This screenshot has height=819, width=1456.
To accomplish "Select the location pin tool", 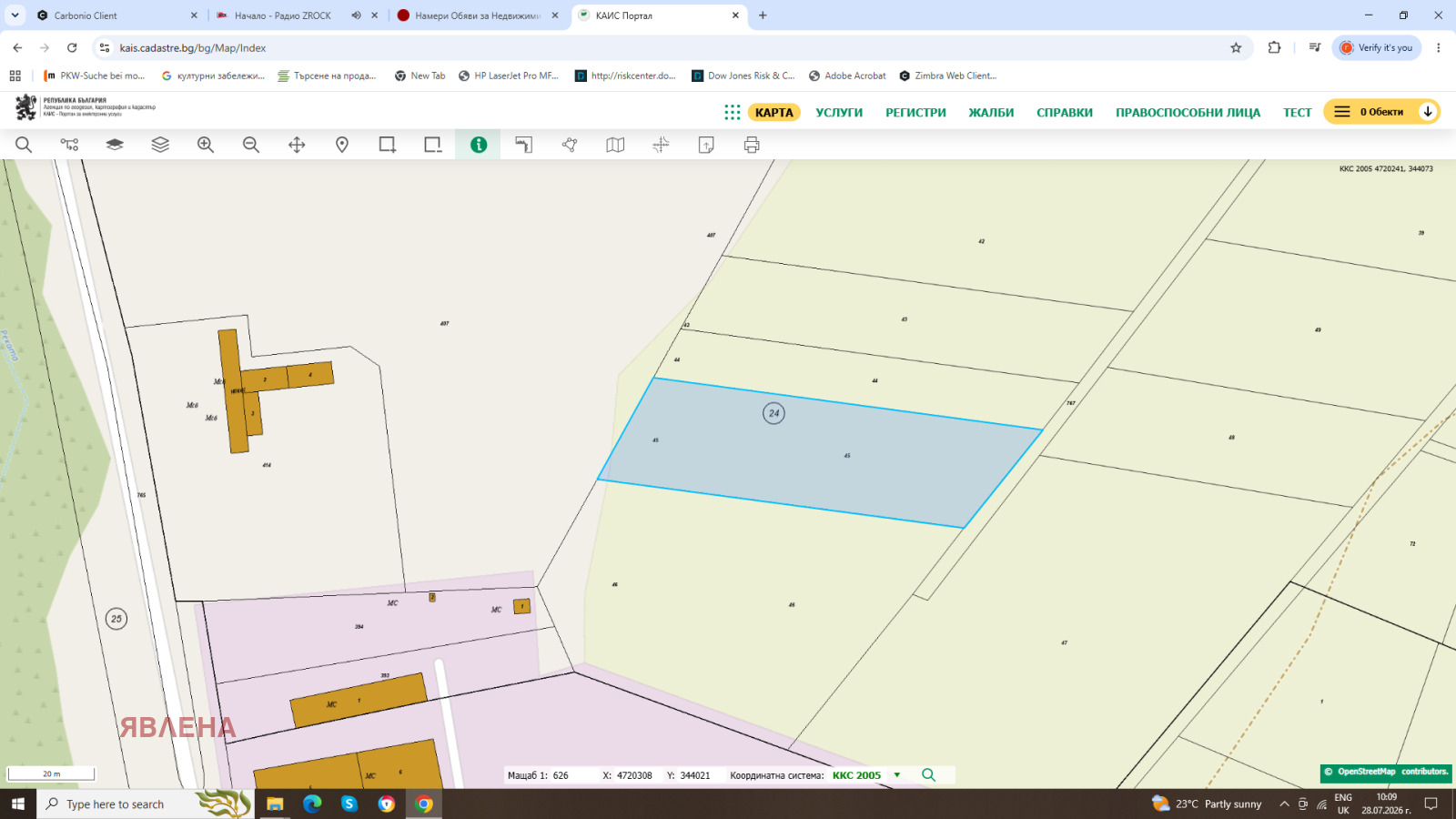I will tap(342, 145).
